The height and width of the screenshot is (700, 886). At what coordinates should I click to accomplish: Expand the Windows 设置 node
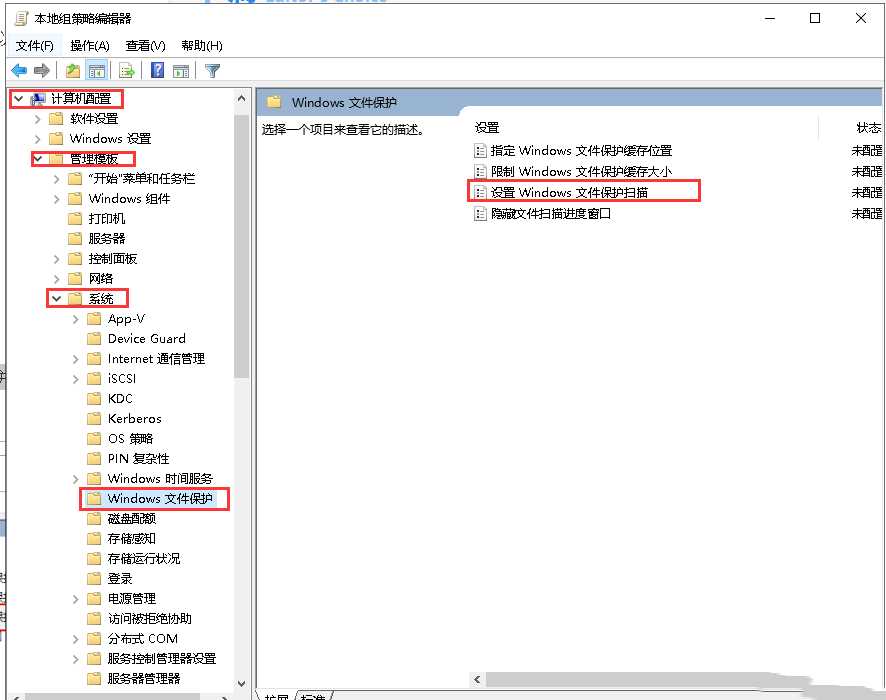37,139
